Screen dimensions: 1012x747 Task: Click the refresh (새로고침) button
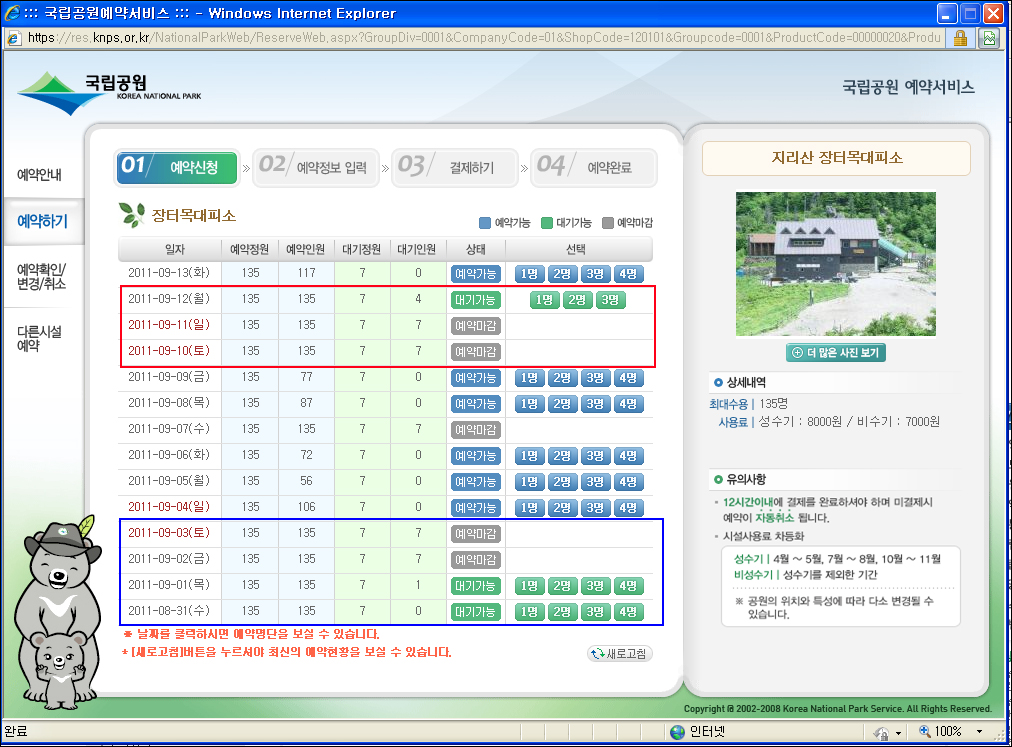pyautogui.click(x=620, y=654)
